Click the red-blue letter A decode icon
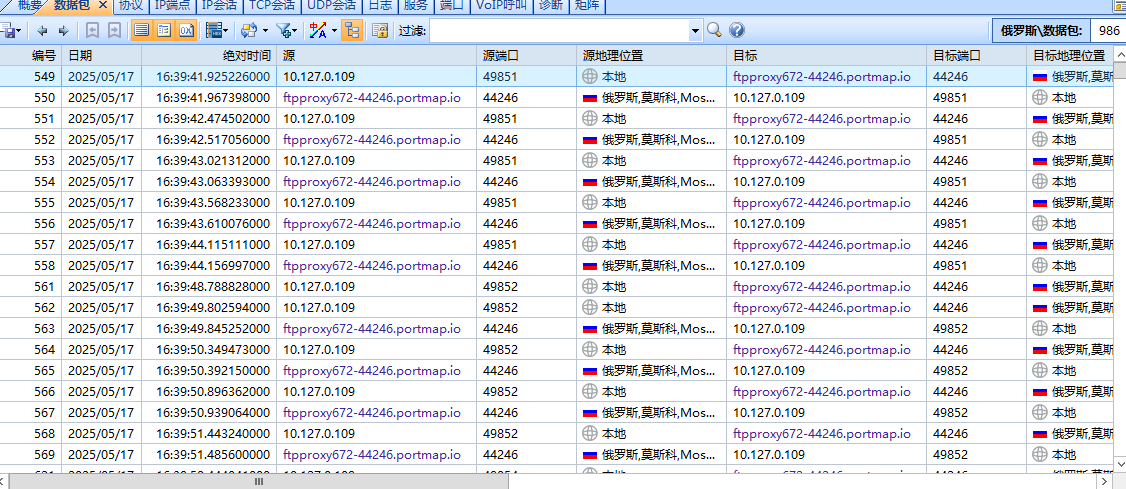The image size is (1126, 489). tap(317, 31)
